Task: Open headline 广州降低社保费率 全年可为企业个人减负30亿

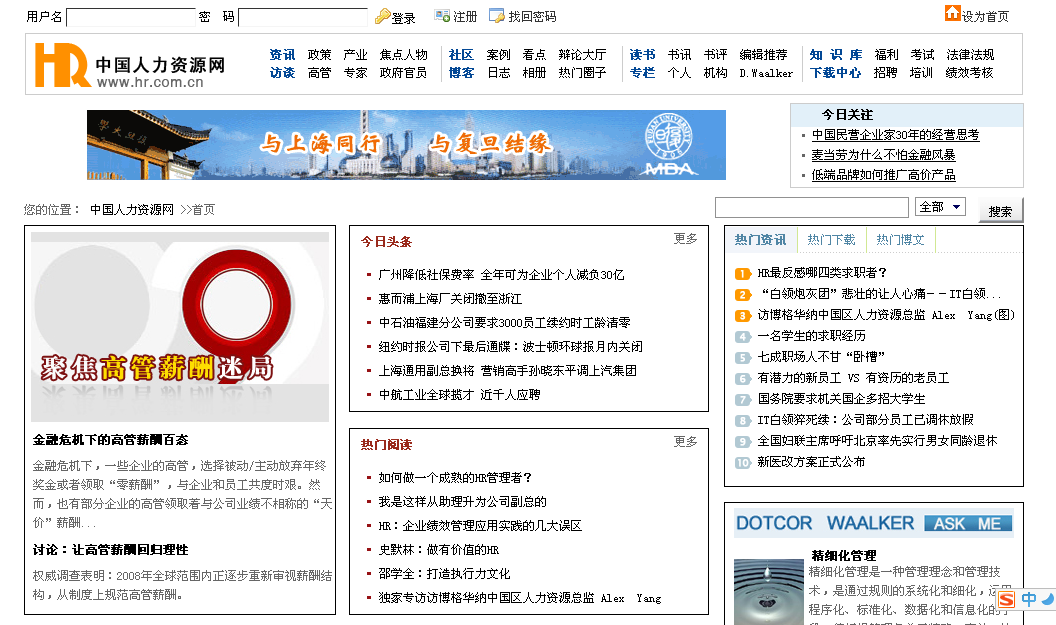Action: click(x=501, y=275)
